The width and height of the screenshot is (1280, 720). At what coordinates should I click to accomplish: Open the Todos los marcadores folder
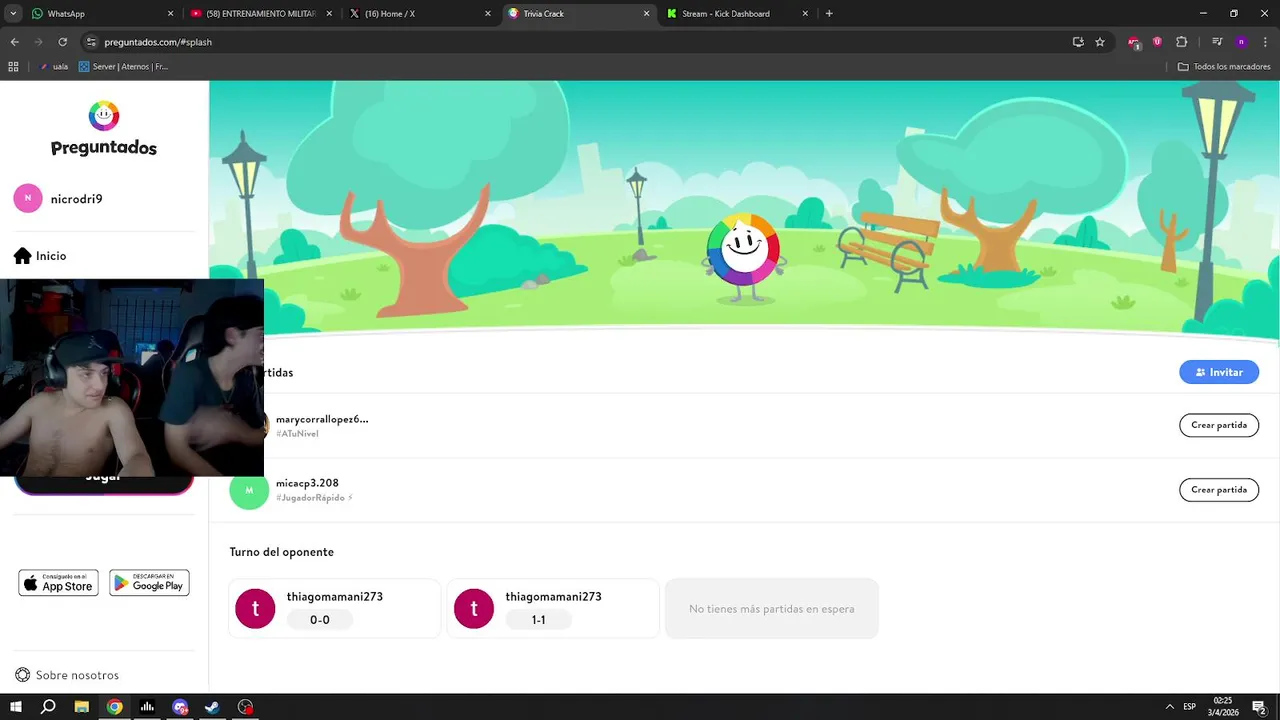click(1224, 66)
